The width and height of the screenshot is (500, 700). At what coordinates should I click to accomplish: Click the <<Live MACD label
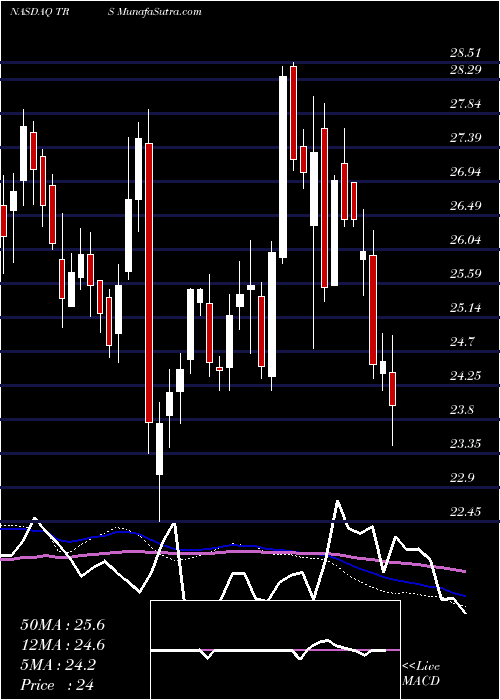coord(421,674)
